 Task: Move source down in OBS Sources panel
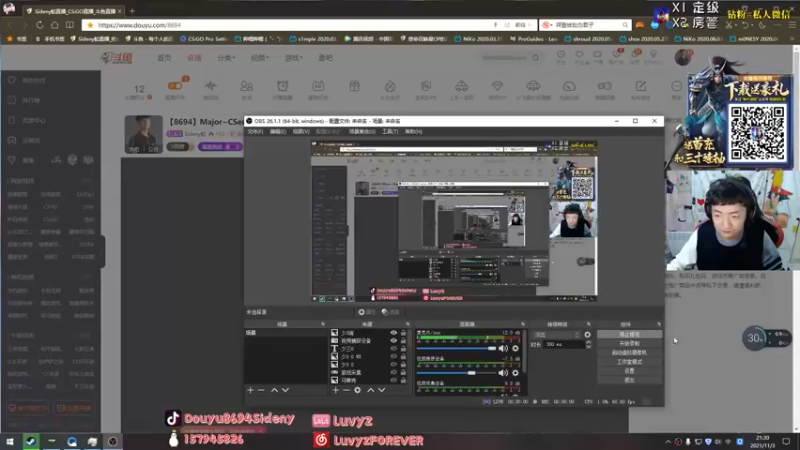point(382,390)
